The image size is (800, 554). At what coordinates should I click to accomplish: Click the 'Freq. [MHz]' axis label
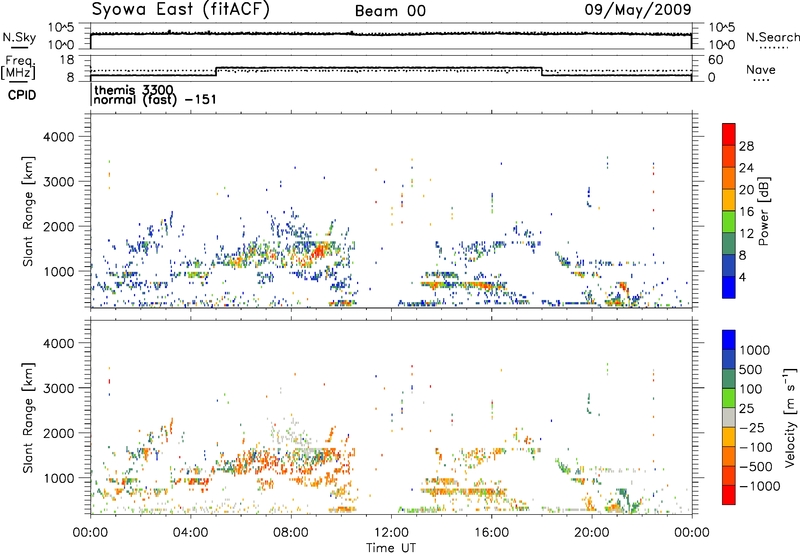click(18, 67)
